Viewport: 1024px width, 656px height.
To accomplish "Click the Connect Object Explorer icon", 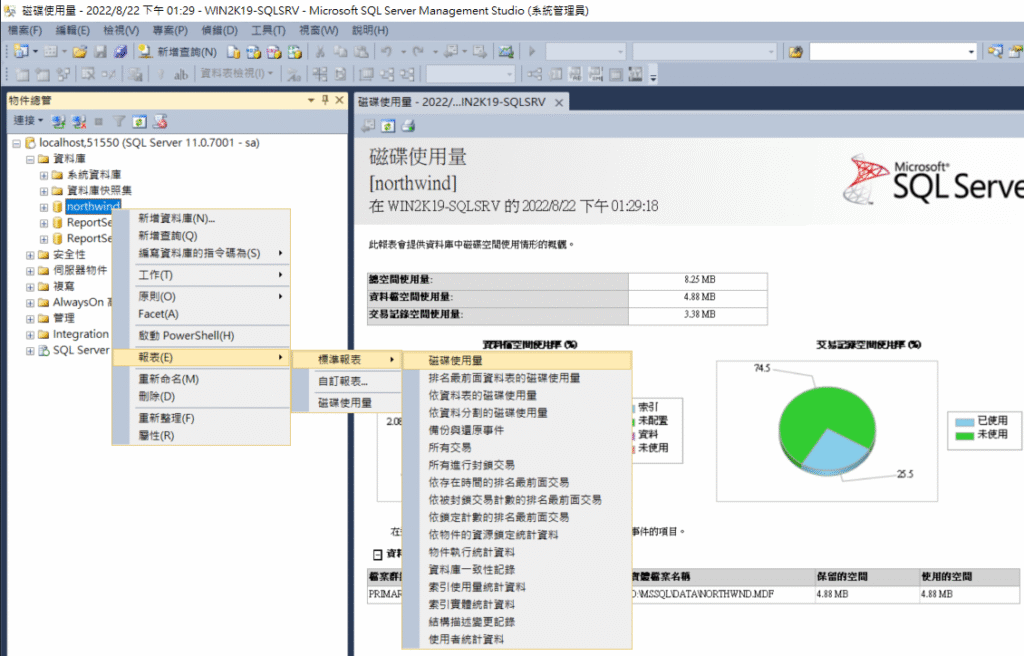I will [59, 122].
